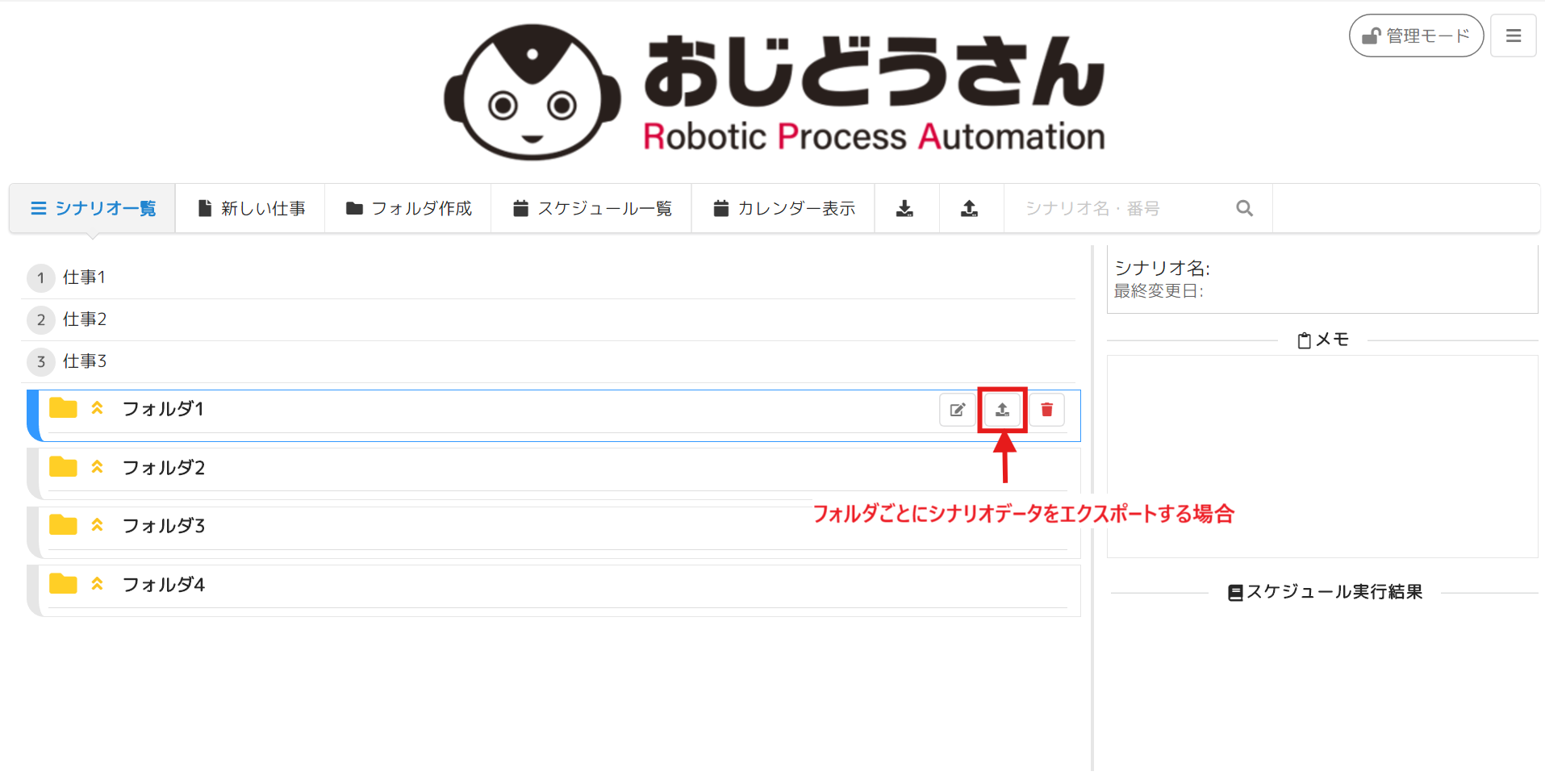Select the フォルダ2 row label
Screen dimensions: 1545x784
coord(164,468)
